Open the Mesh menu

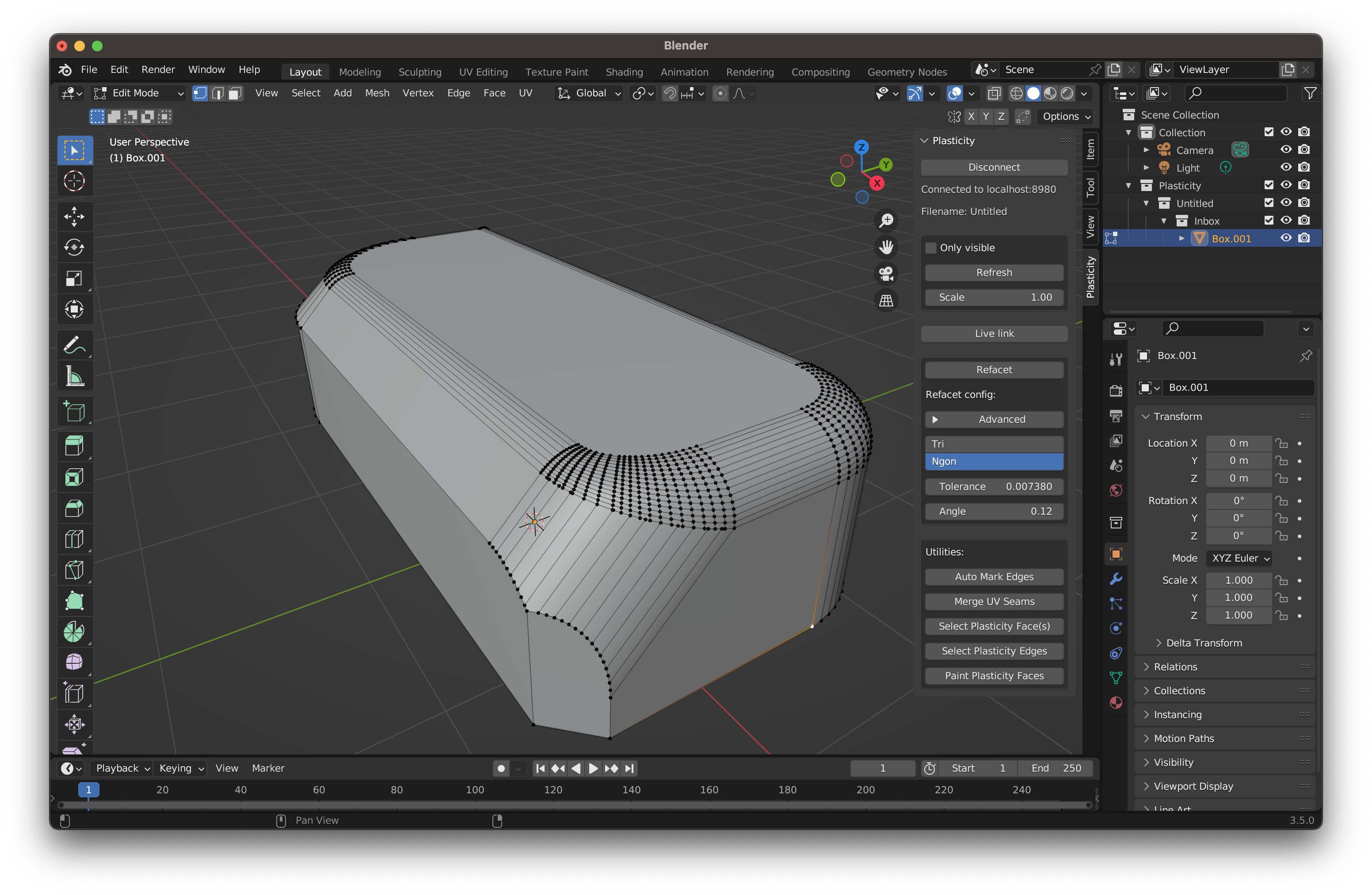(x=377, y=93)
